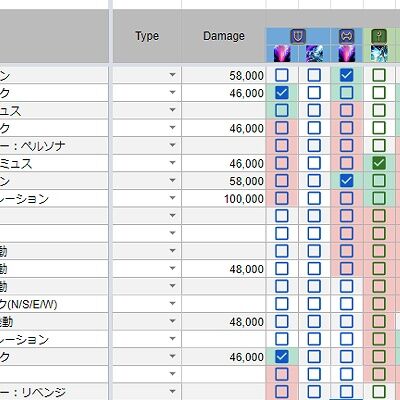Select the リベンジ name cell
Screen dimensions: 400x400
[54, 392]
